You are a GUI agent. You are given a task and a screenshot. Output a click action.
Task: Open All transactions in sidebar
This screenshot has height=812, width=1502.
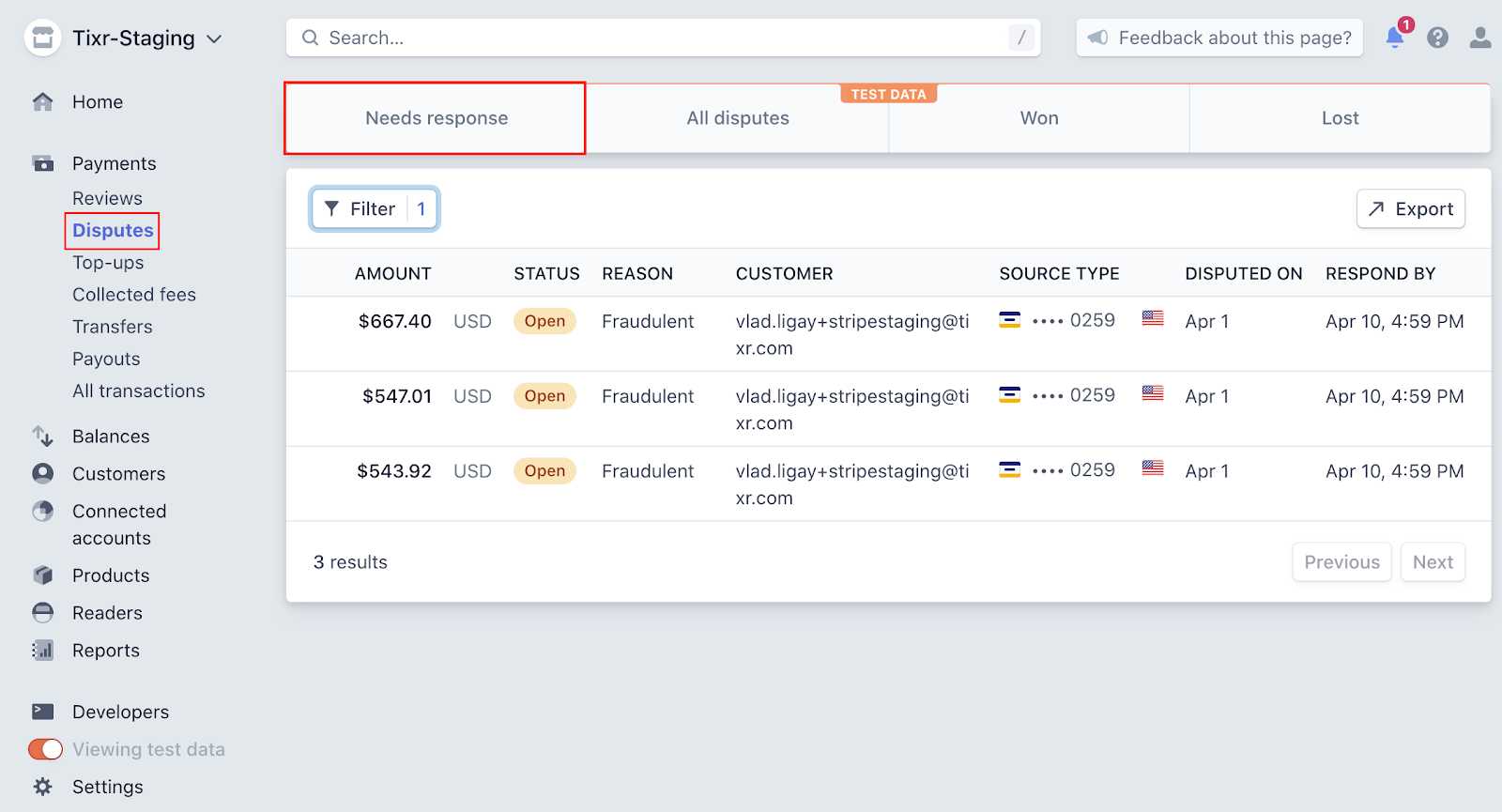point(139,391)
